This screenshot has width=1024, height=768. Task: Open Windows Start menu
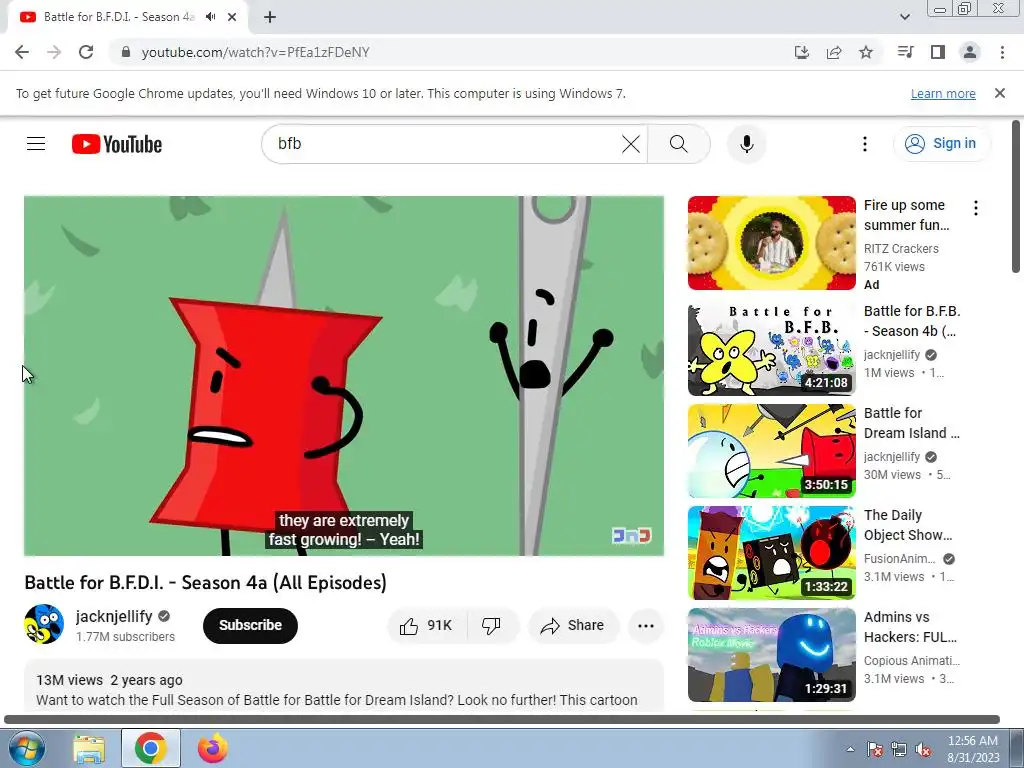point(25,748)
